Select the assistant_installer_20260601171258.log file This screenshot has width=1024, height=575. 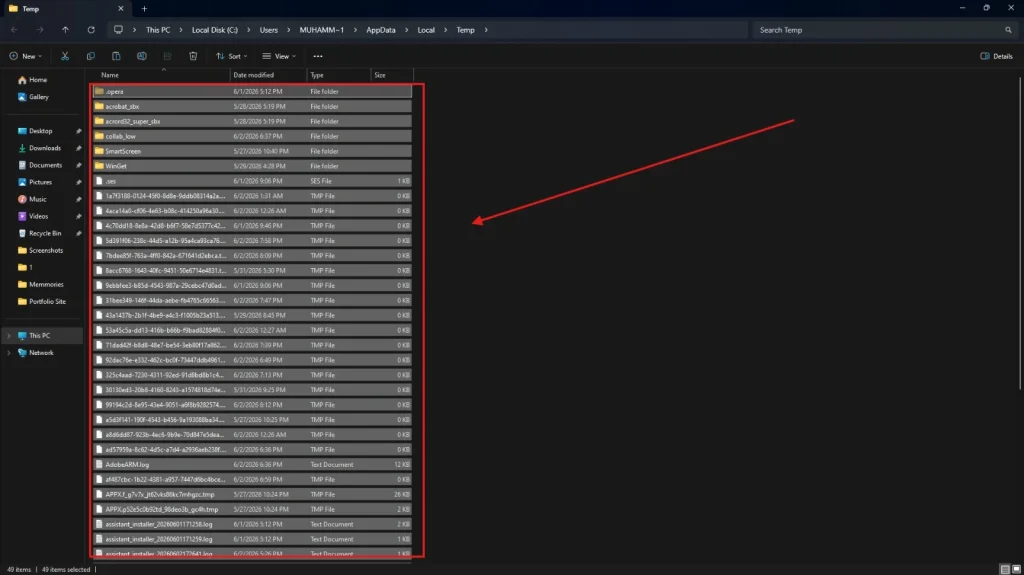pos(252,524)
